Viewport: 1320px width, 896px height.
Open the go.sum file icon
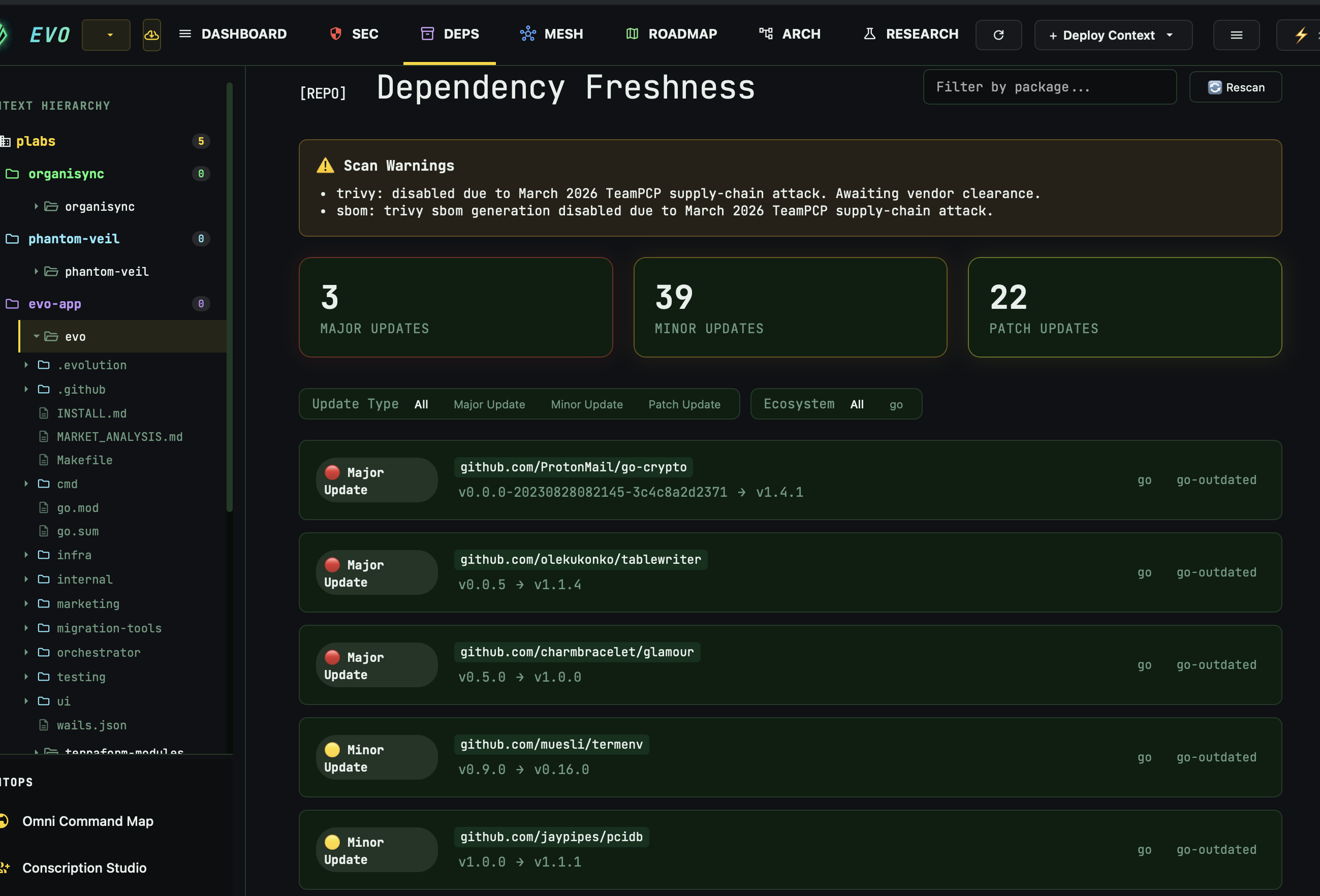pyautogui.click(x=44, y=531)
